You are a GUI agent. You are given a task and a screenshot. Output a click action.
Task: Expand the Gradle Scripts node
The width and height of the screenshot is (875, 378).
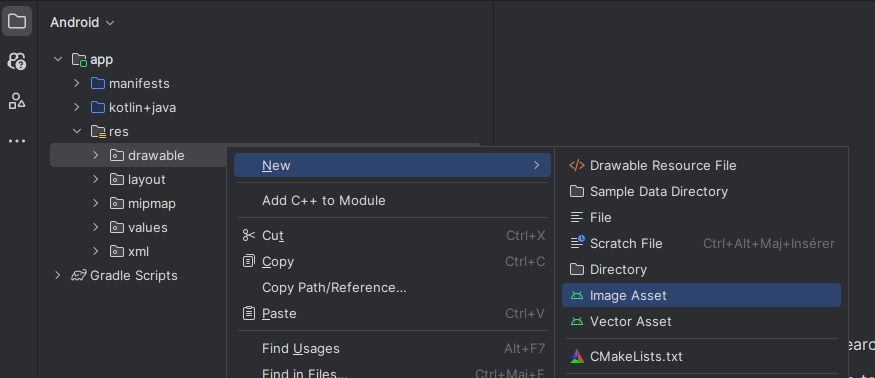click(x=57, y=275)
